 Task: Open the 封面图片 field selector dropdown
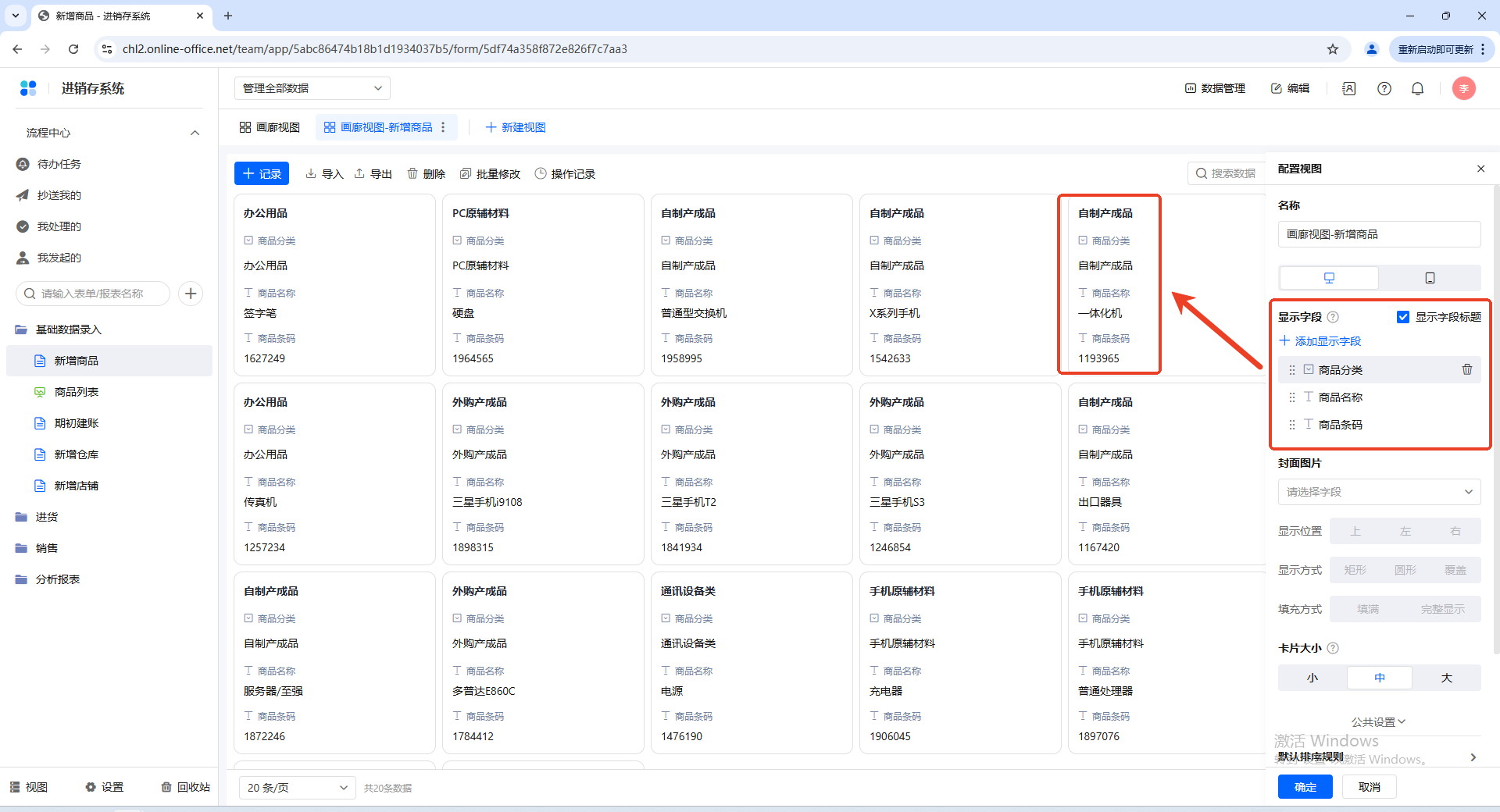point(1379,492)
